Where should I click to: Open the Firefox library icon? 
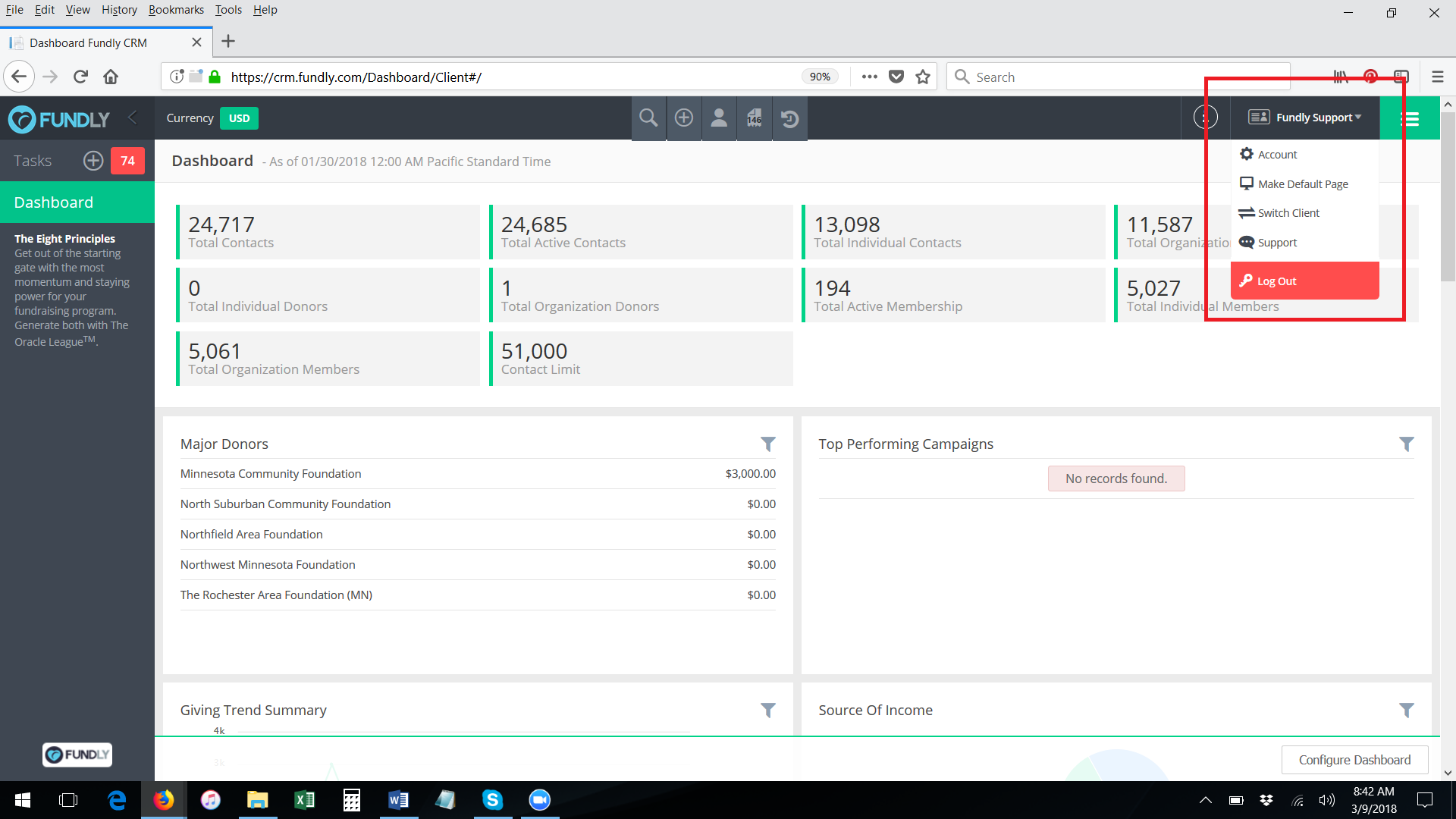1341,77
